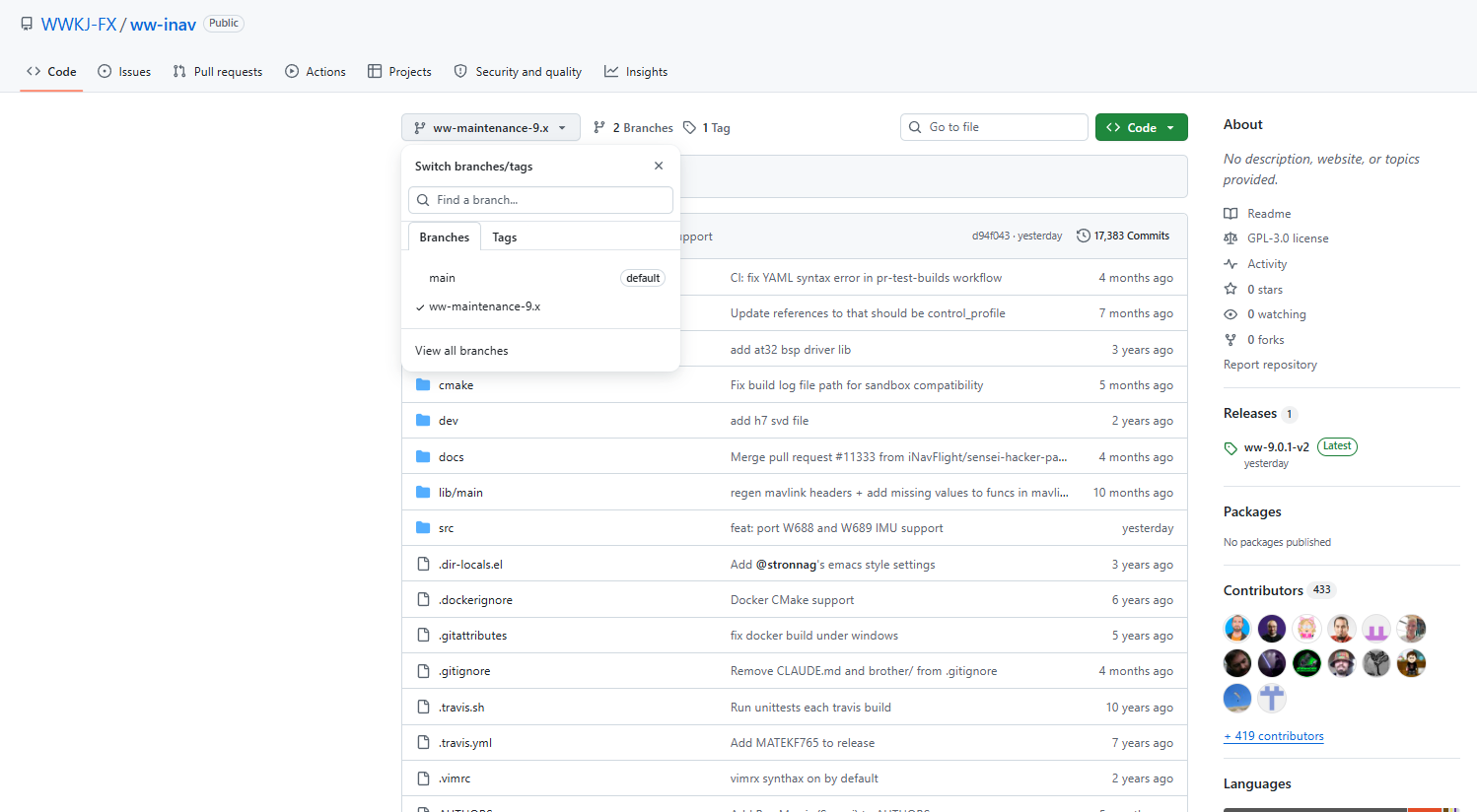This screenshot has width=1477, height=812.
Task: View the 0 watching link
Action: pyautogui.click(x=1277, y=314)
